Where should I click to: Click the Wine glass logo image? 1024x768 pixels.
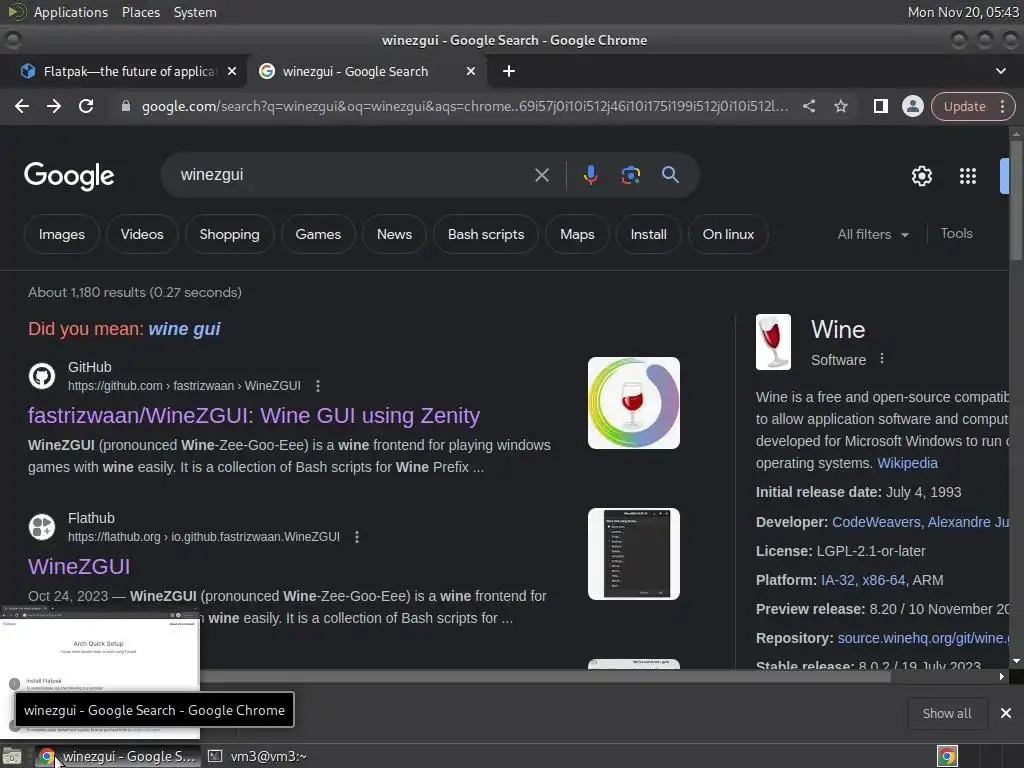coord(773,342)
